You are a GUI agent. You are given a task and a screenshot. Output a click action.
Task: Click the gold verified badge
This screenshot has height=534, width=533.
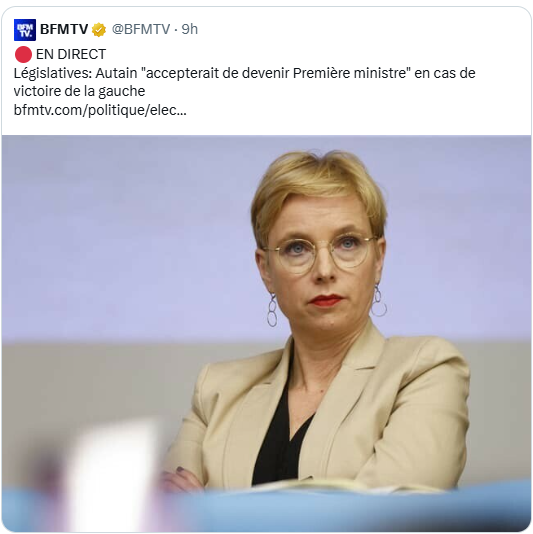tap(99, 30)
